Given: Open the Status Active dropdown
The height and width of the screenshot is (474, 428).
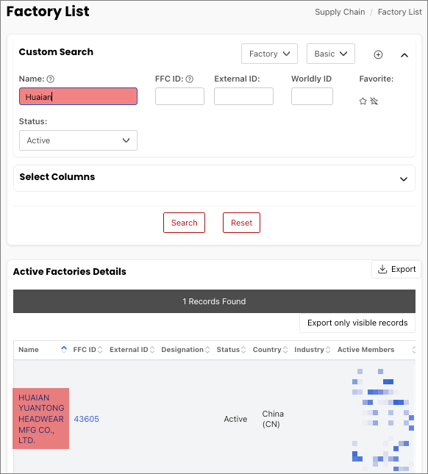Looking at the screenshot, I should tap(78, 140).
